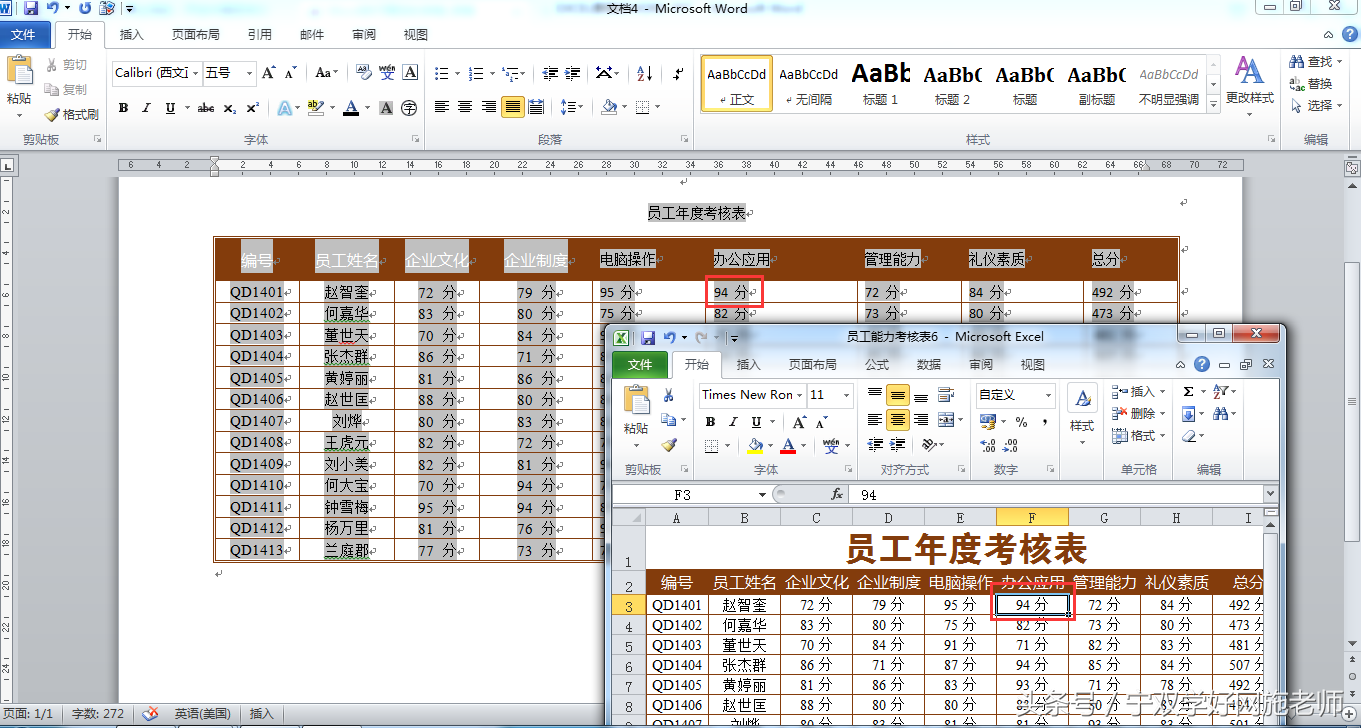Toggle Bold in Excel font group

coord(710,422)
